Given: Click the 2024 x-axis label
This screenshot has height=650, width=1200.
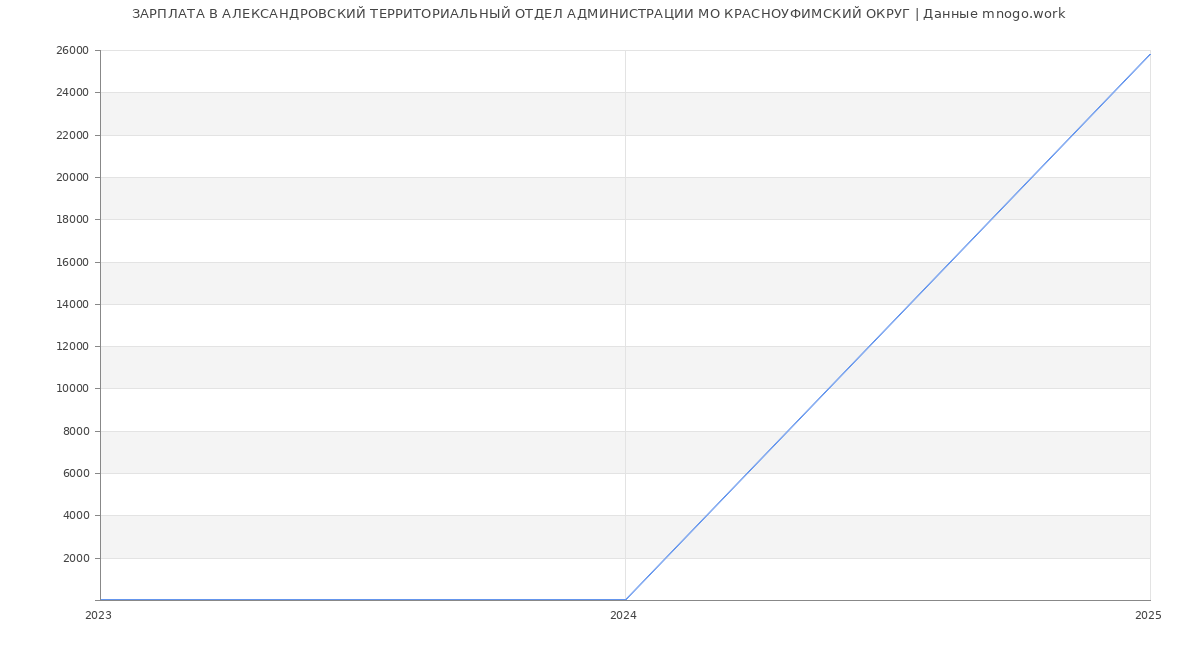Looking at the screenshot, I should [x=623, y=616].
